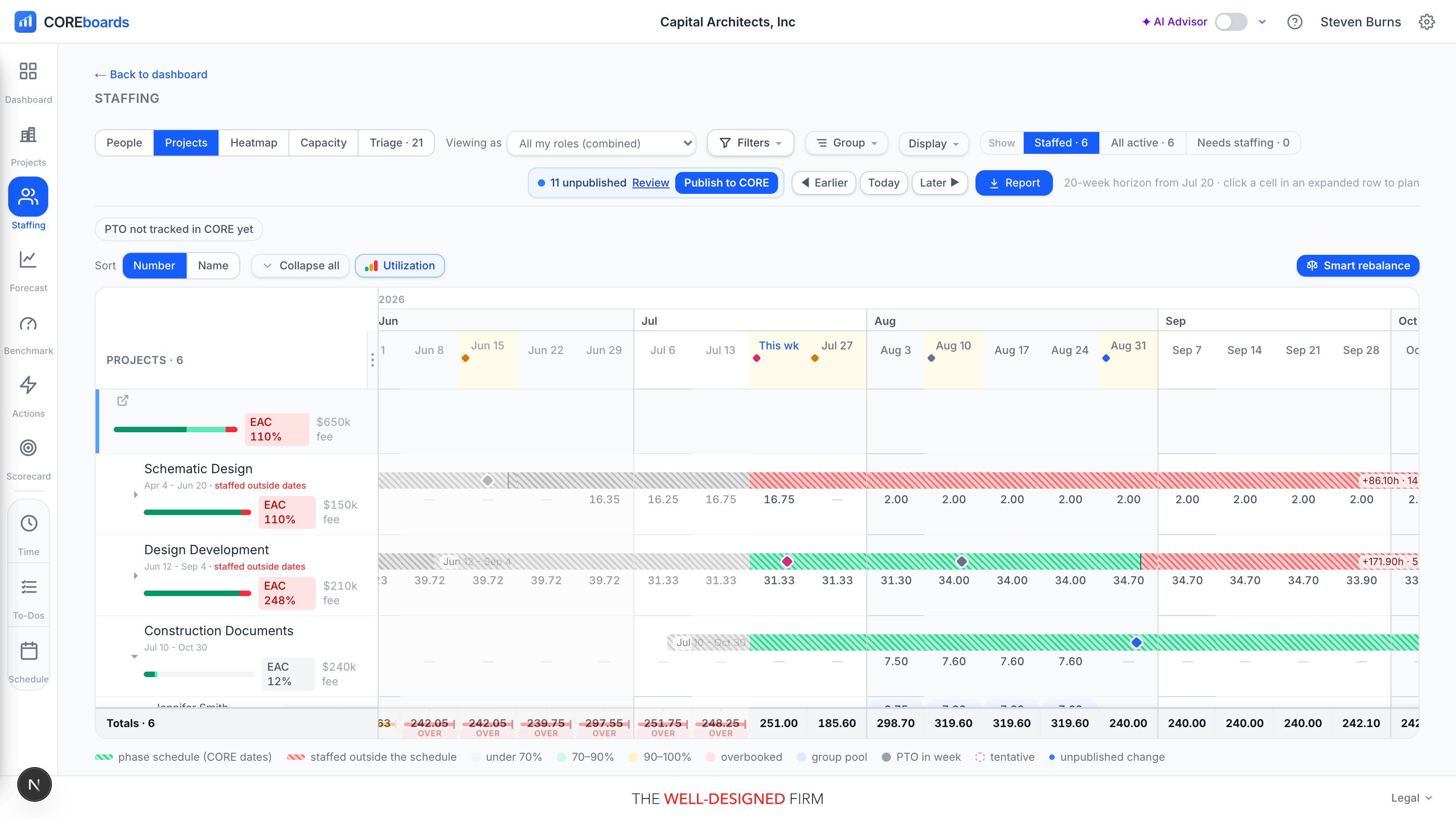Open the Legal footer menu
The height and width of the screenshot is (819, 1456).
coord(1412,798)
